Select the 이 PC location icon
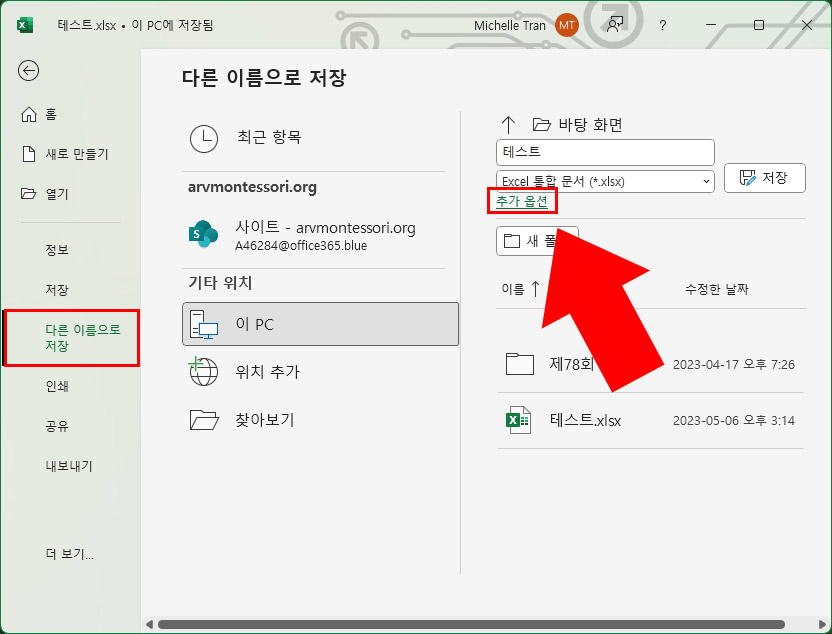Viewport: 832px width, 634px height. coord(203,323)
